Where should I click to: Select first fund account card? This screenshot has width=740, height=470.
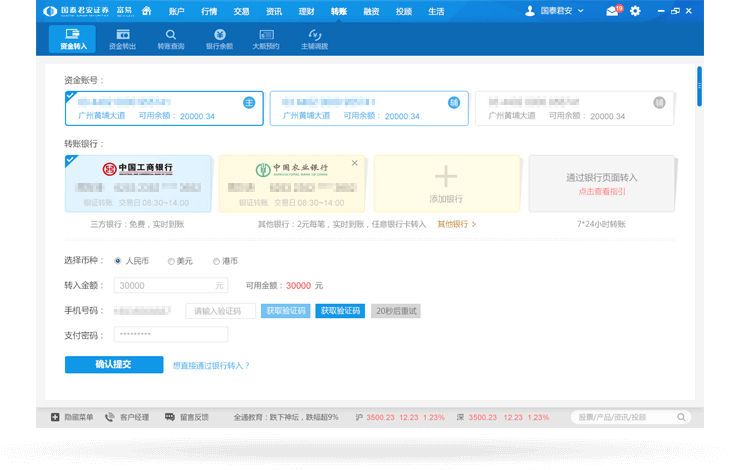click(x=164, y=109)
